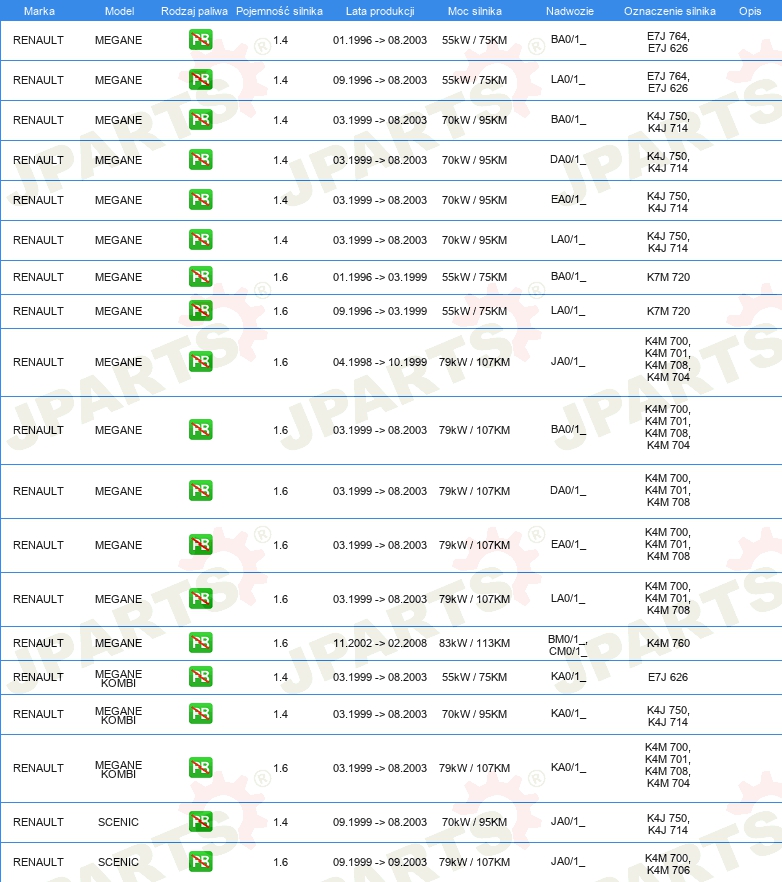
Task: Click DA0/1_ in the 1.4 70kW row
Action: [x=568, y=160]
